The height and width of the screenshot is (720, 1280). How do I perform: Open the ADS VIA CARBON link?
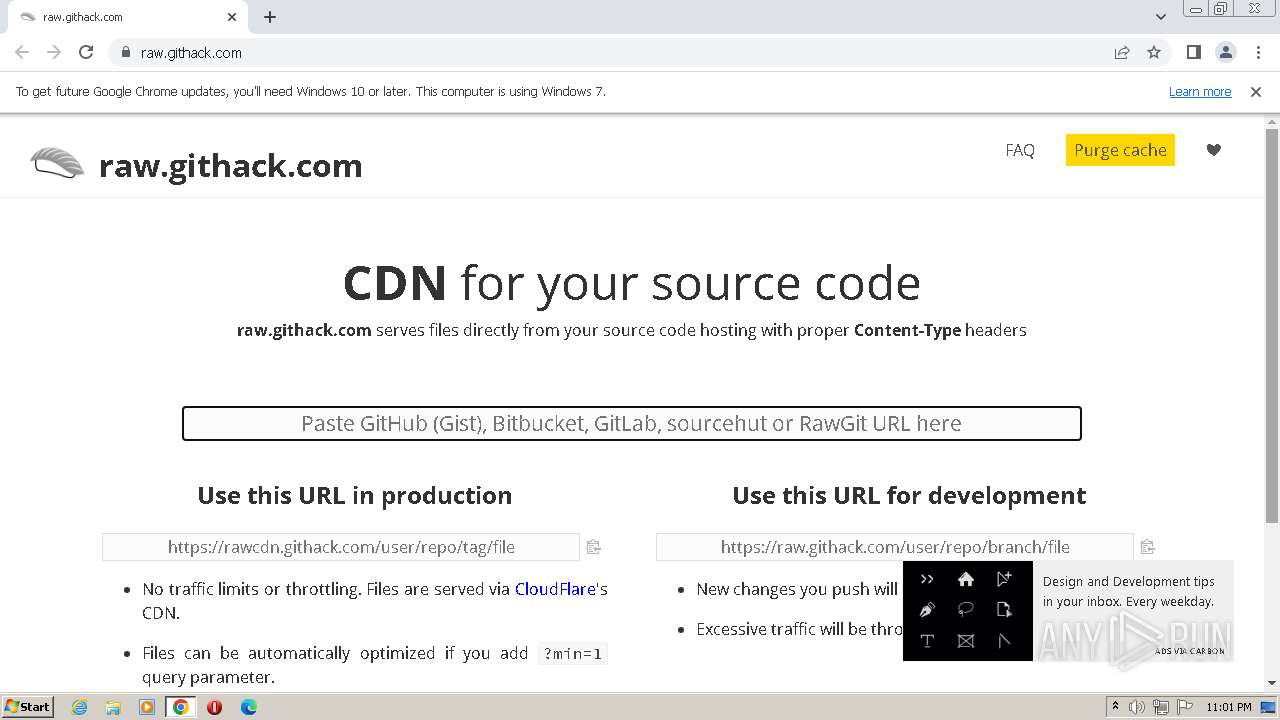[1189, 651]
